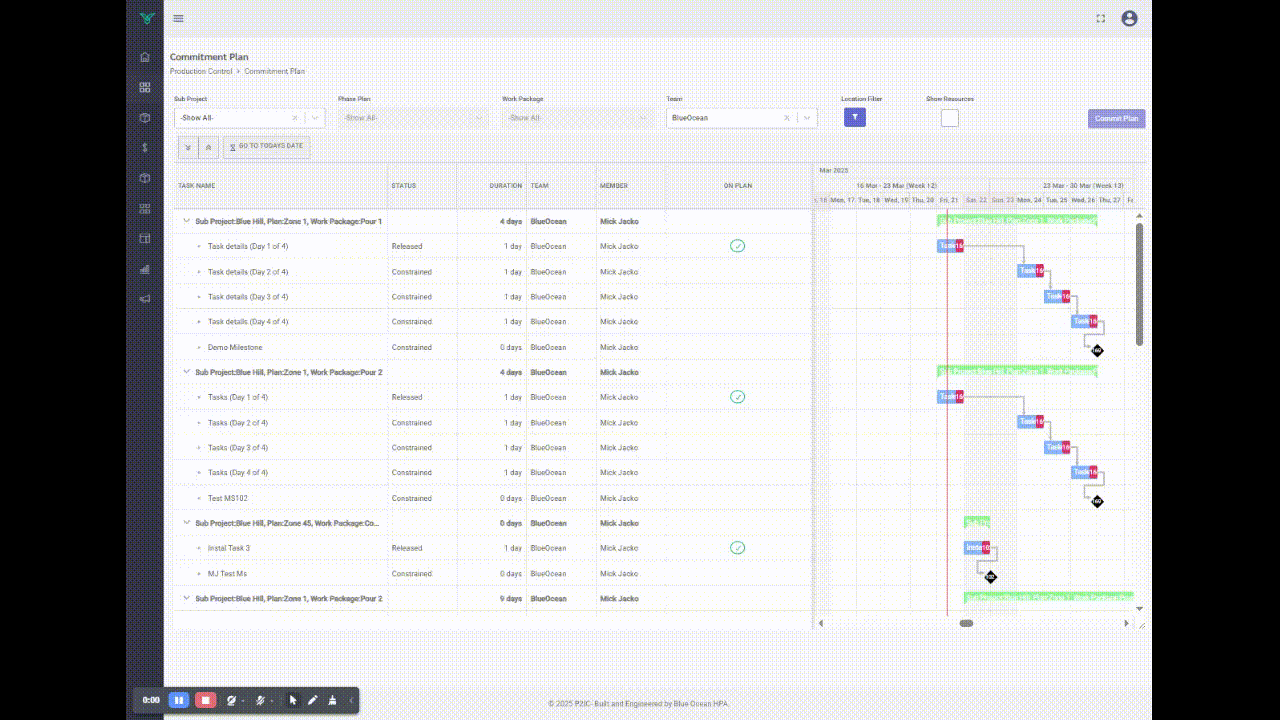
Task: Select the recorder pen drawing tool
Action: point(313,700)
